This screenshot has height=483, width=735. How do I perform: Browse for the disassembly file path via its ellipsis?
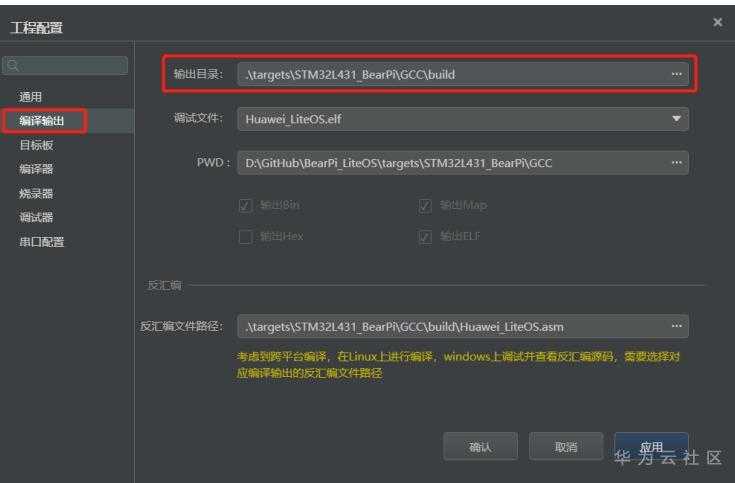click(676, 326)
